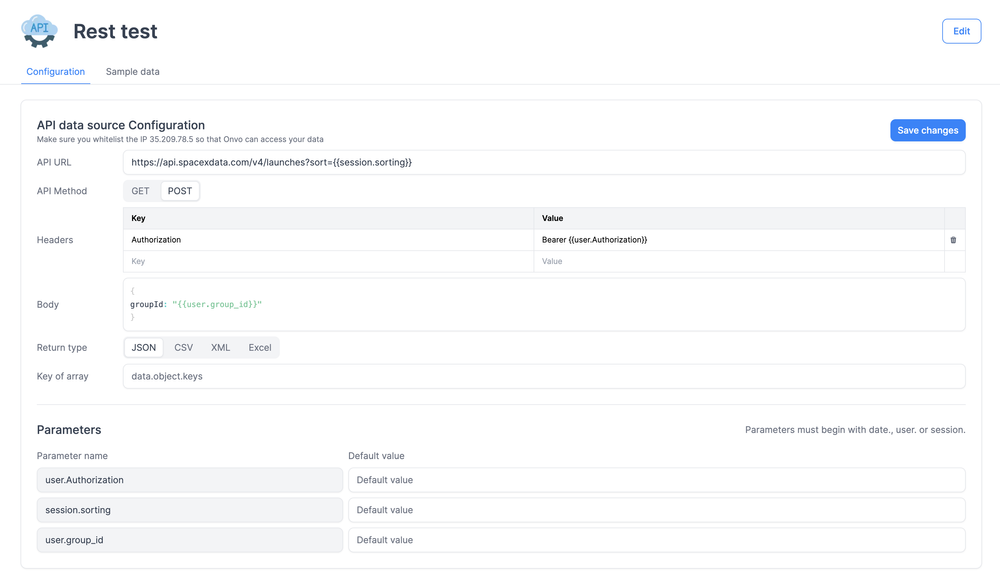1000x575 pixels.
Task: Choose CSV return type
Action: (184, 348)
